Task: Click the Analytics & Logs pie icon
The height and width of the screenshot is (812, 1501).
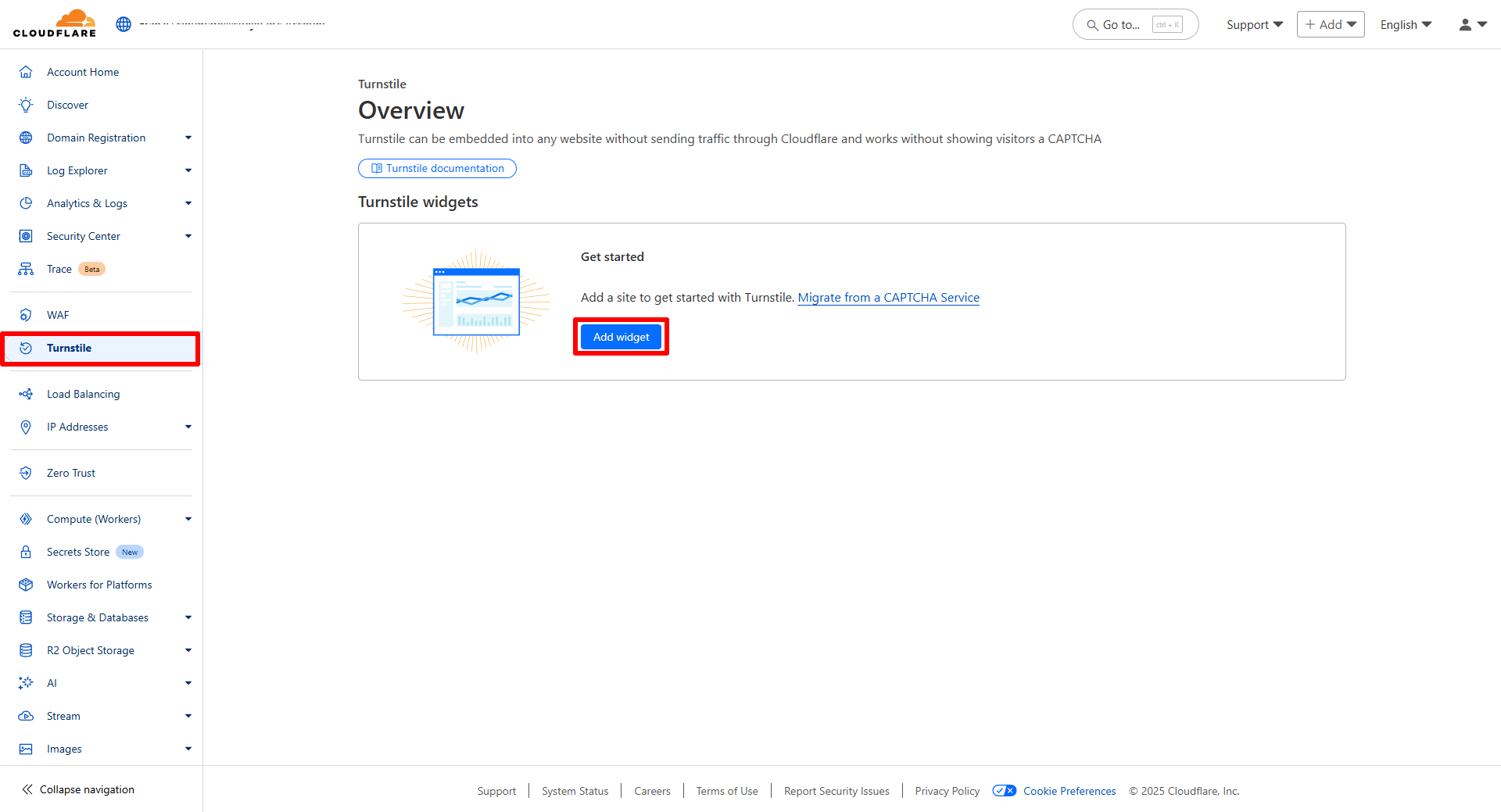Action: coord(26,203)
